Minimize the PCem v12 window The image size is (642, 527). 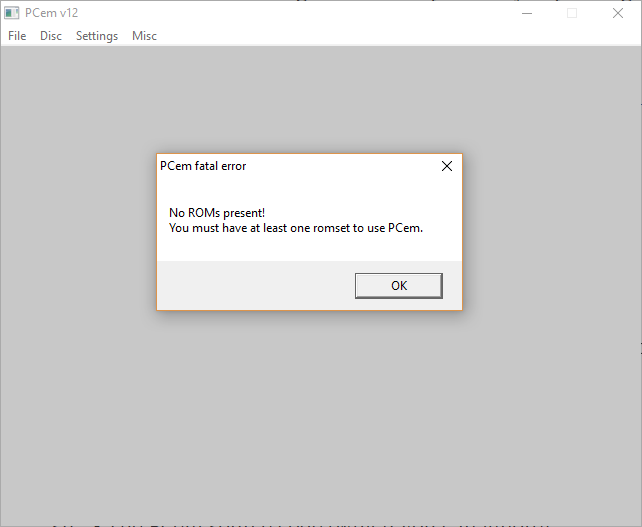point(527,13)
